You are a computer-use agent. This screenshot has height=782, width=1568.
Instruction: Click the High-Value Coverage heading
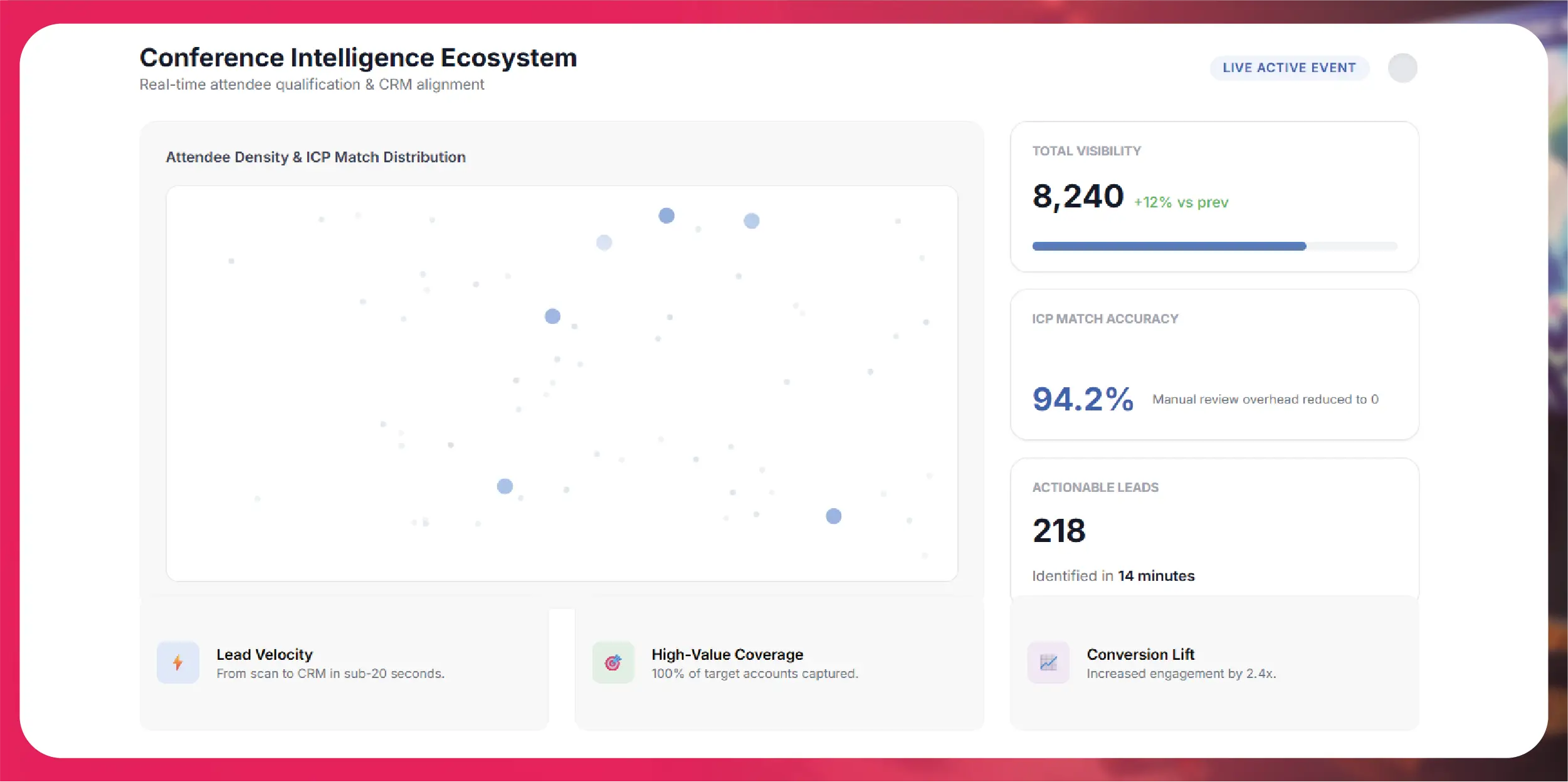tap(727, 654)
